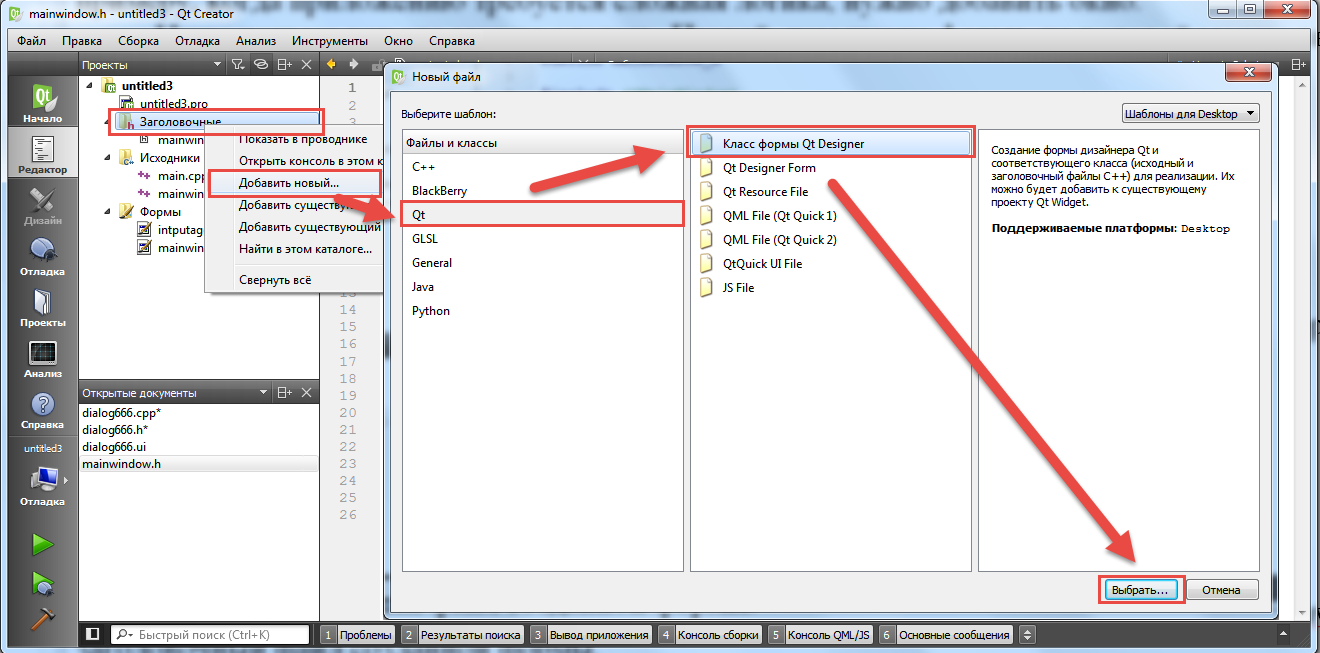Start debugging with green arrow bug icon
This screenshot has width=1320, height=653.
click(x=42, y=583)
